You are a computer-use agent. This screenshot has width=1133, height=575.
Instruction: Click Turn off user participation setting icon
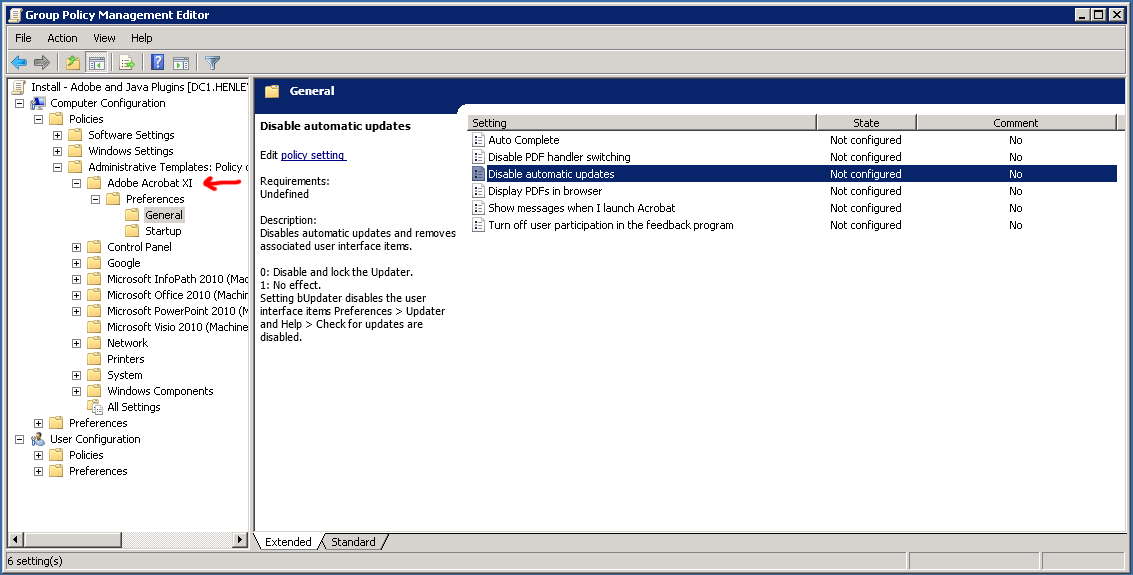(478, 225)
